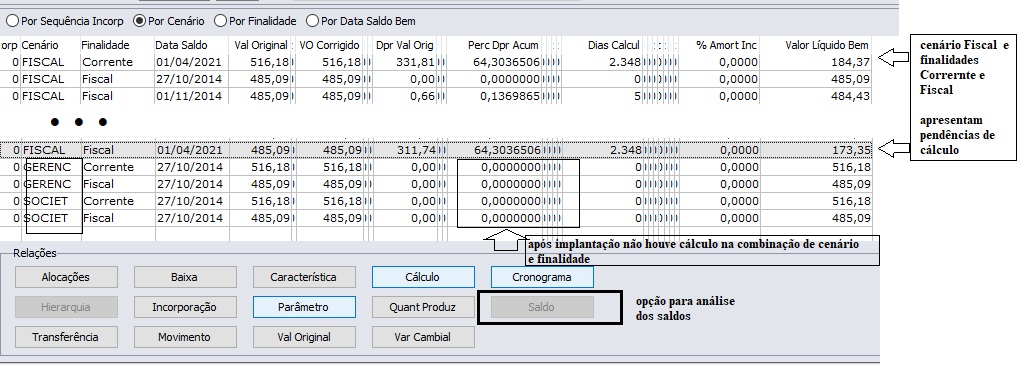Open the Característica relation
The width and height of the screenshot is (1021, 365).
pyautogui.click(x=303, y=277)
